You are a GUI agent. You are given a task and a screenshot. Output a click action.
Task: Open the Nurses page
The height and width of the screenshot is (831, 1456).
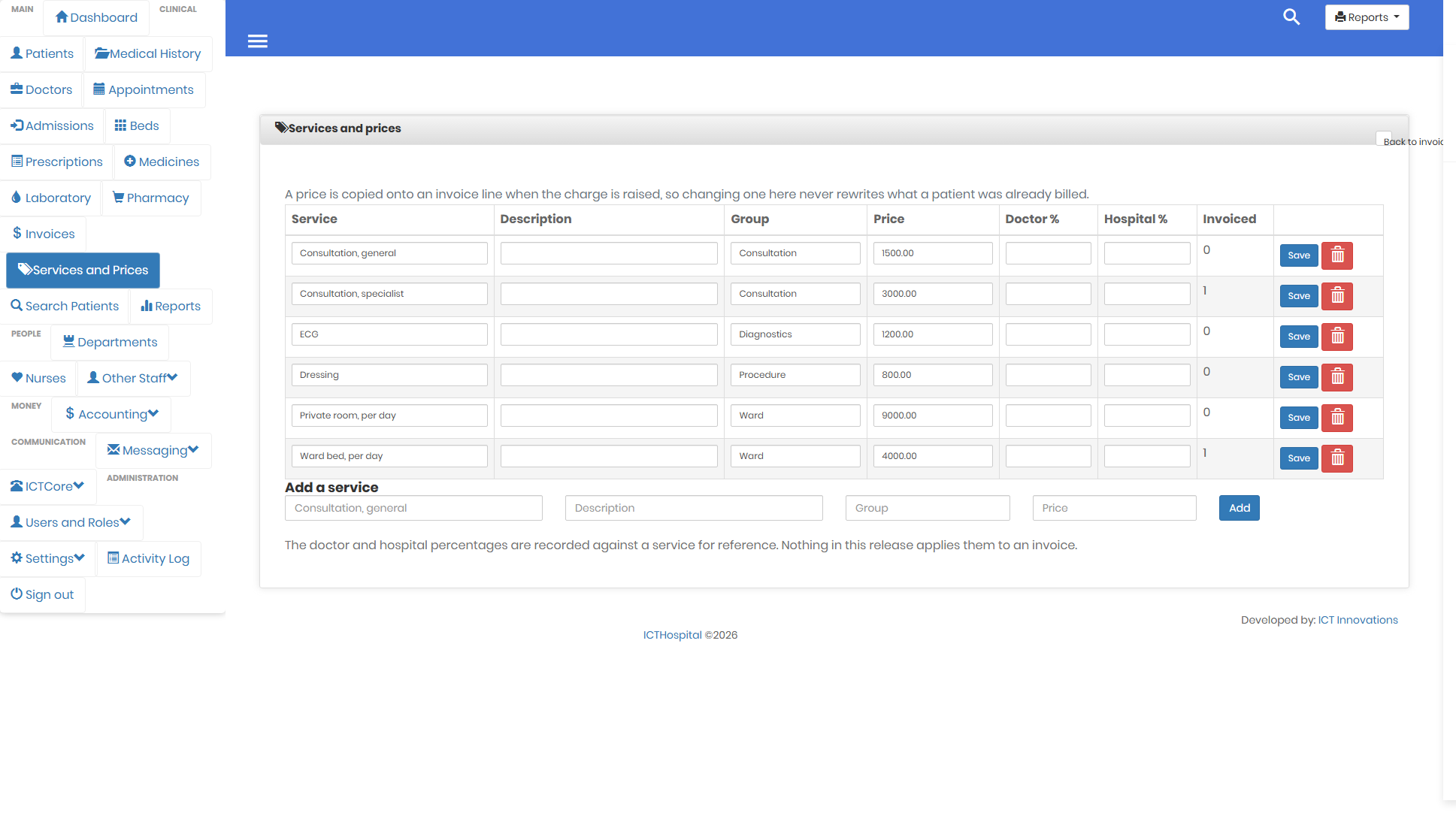pyautogui.click(x=38, y=378)
